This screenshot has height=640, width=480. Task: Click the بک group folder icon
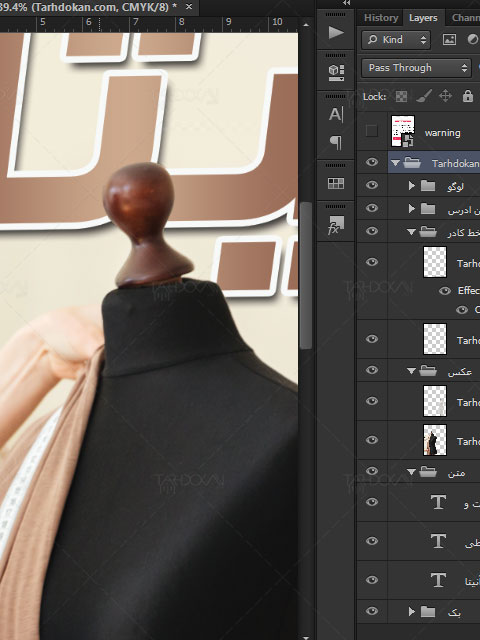(428, 611)
